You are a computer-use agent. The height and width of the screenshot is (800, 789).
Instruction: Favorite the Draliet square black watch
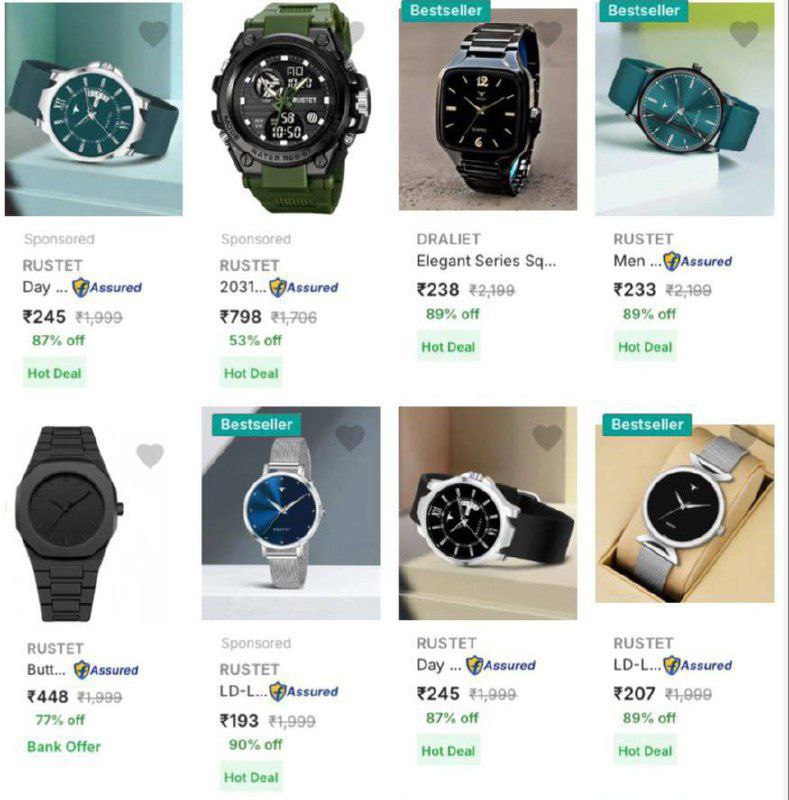[548, 34]
